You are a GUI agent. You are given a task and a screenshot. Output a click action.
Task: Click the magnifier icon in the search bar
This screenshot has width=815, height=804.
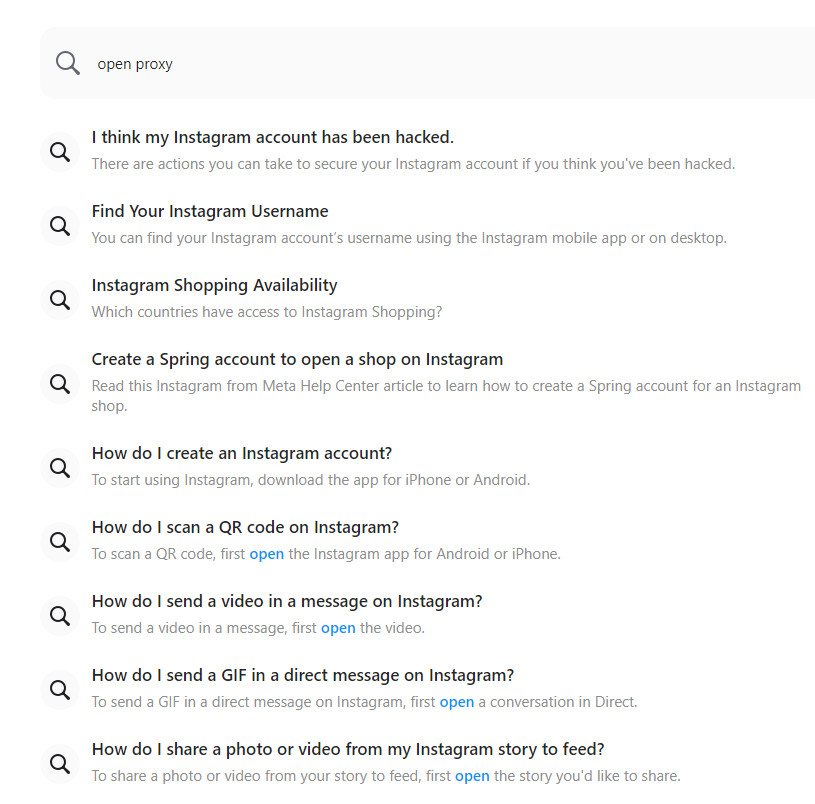pyautogui.click(x=68, y=63)
